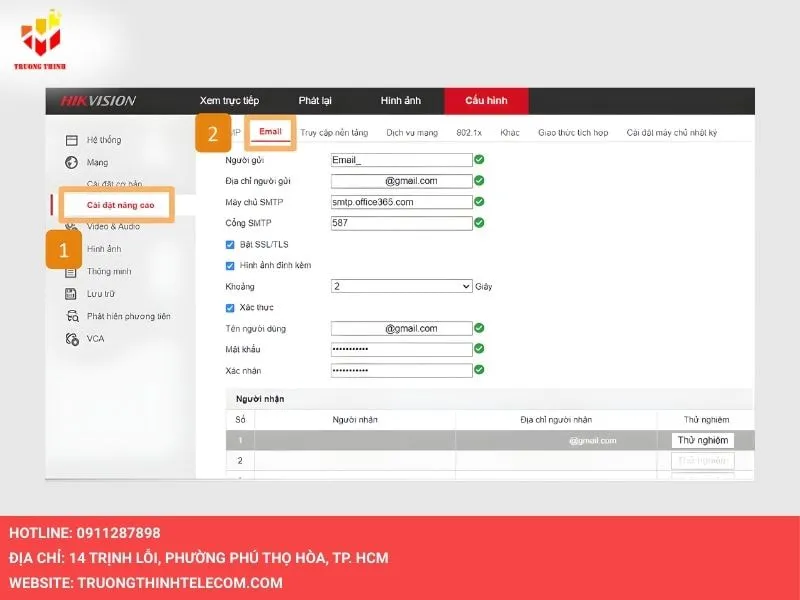Click the Cổng SMTP port field

click(401, 223)
